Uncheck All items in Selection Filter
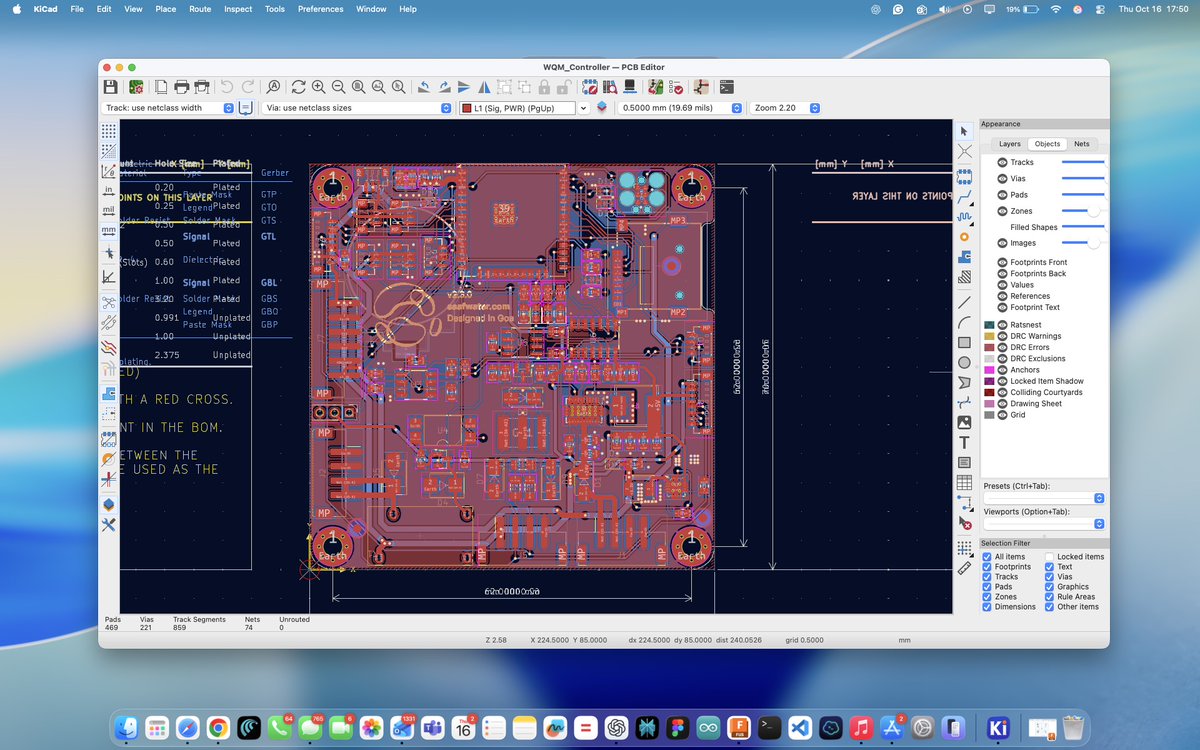 tap(987, 557)
